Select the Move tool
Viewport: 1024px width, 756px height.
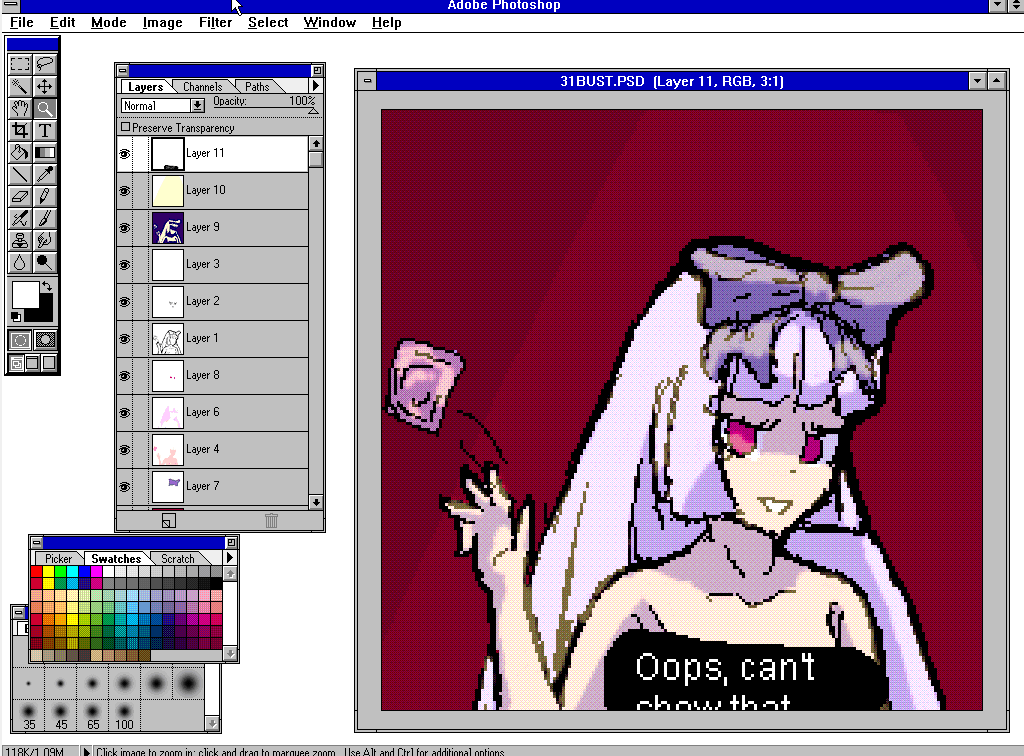[44, 86]
